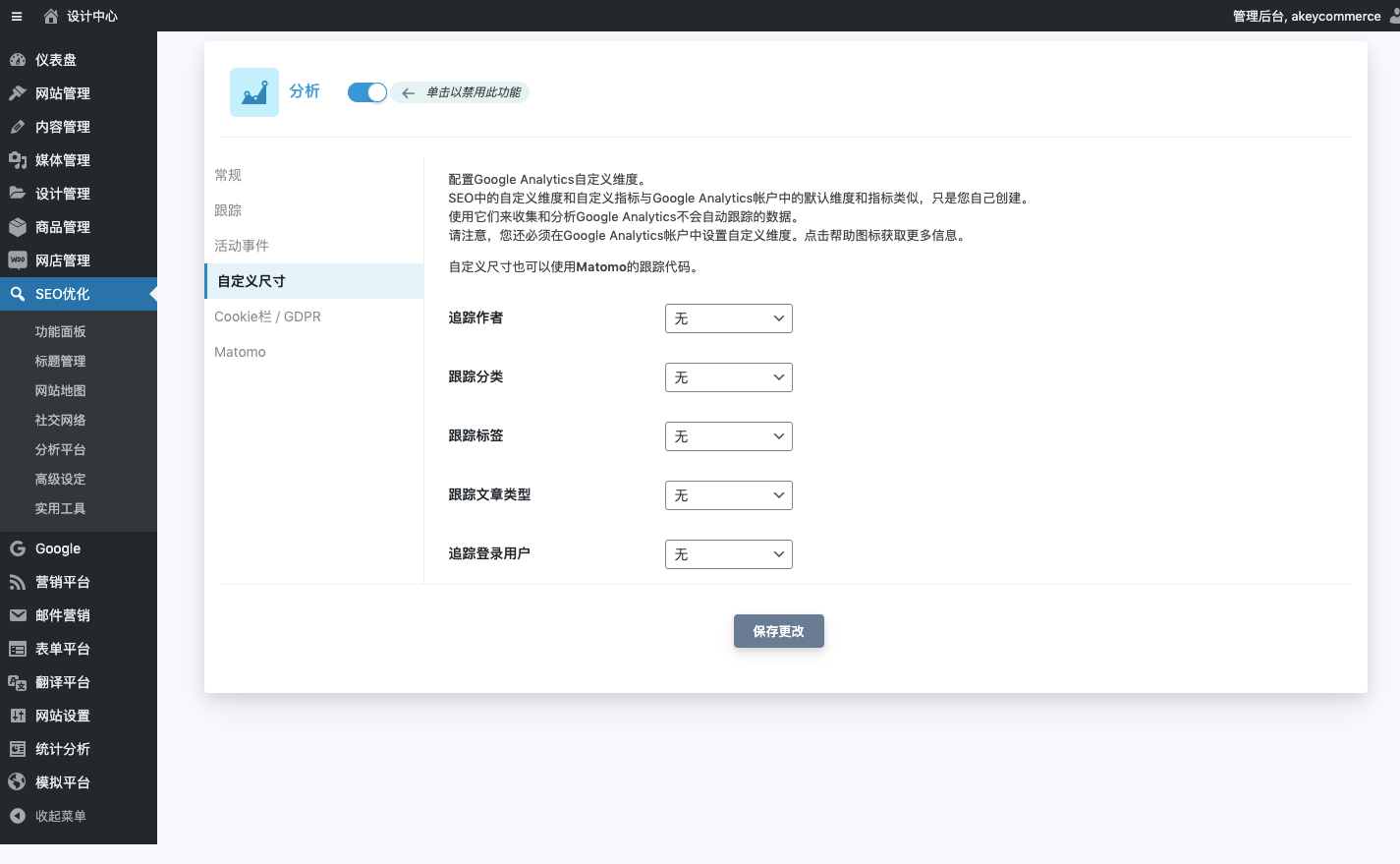
Task: Click the Google G icon in sidebar
Action: (18, 548)
